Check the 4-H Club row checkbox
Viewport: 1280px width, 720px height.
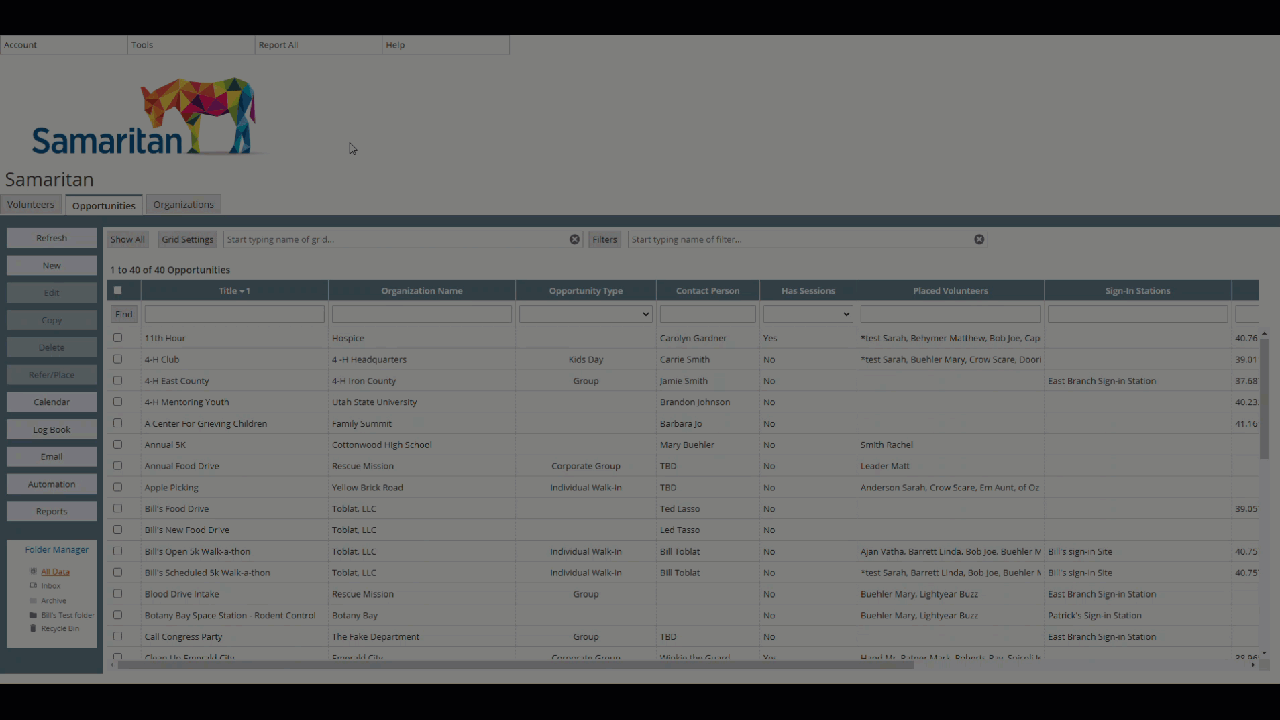118,359
